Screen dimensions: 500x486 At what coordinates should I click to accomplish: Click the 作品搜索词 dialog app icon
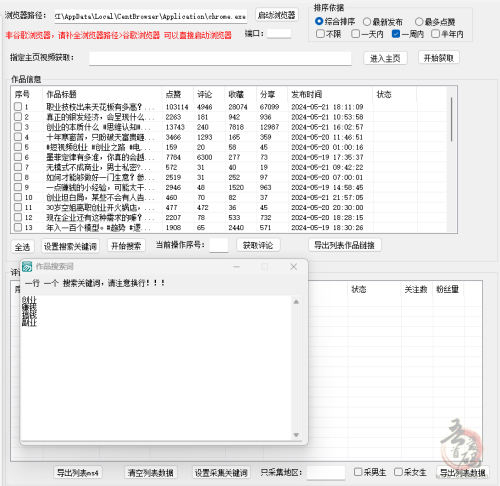pos(27,266)
